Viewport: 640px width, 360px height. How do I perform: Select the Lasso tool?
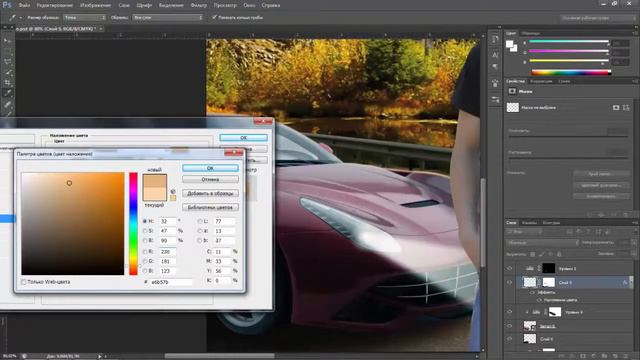click(8, 62)
